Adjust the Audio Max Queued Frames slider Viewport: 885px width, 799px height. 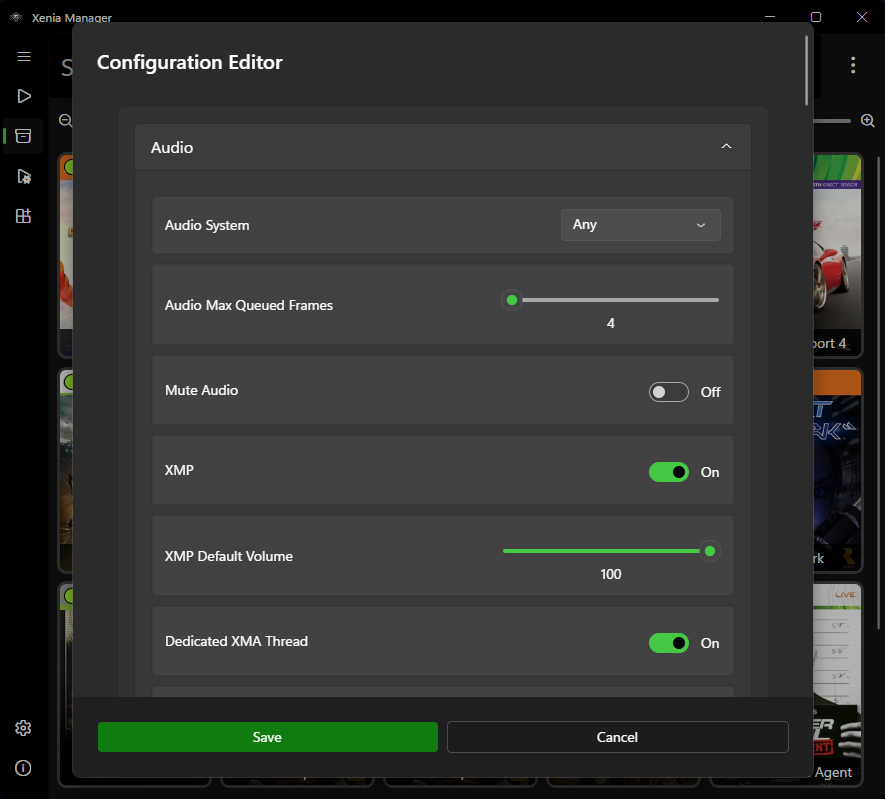(511, 299)
